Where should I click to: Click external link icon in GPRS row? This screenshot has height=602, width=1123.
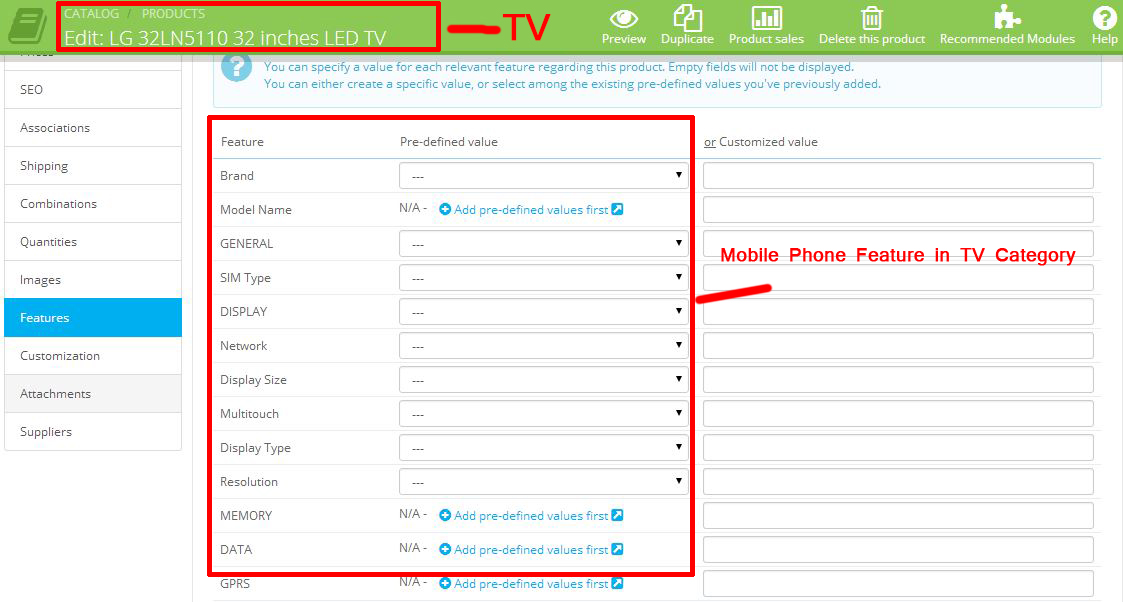click(617, 583)
